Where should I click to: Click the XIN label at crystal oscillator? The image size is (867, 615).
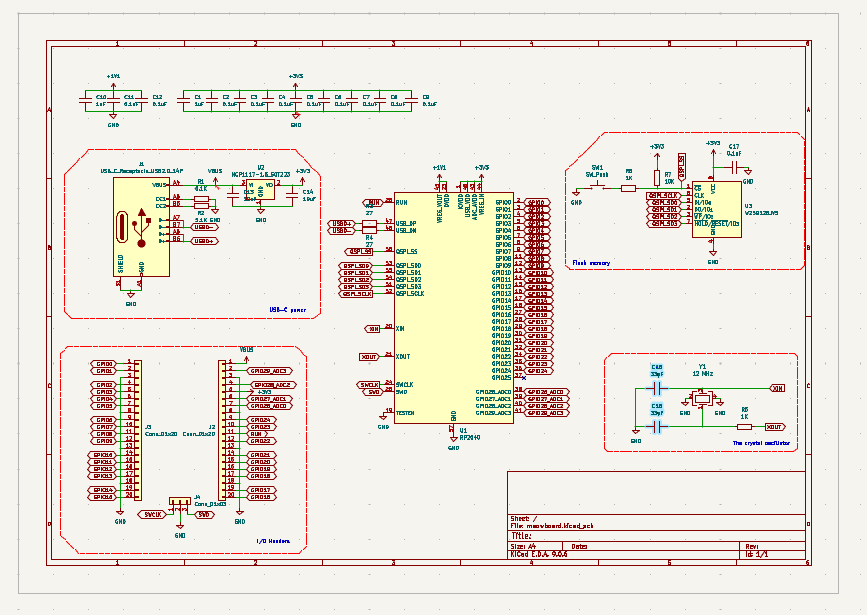(x=777, y=387)
